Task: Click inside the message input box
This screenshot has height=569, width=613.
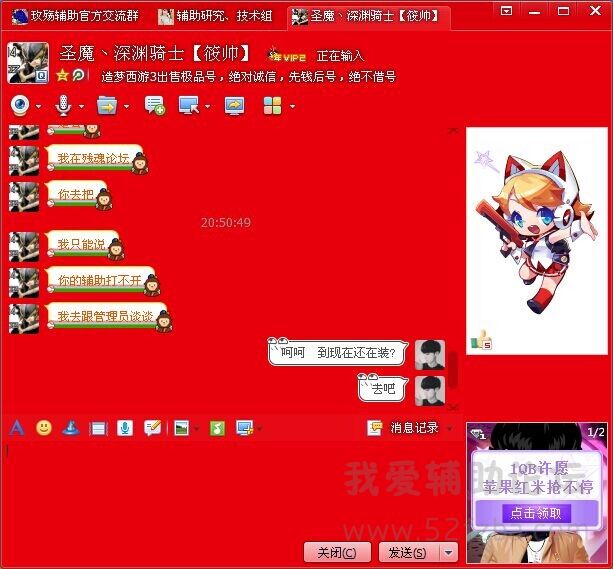Action: pyautogui.click(x=231, y=489)
